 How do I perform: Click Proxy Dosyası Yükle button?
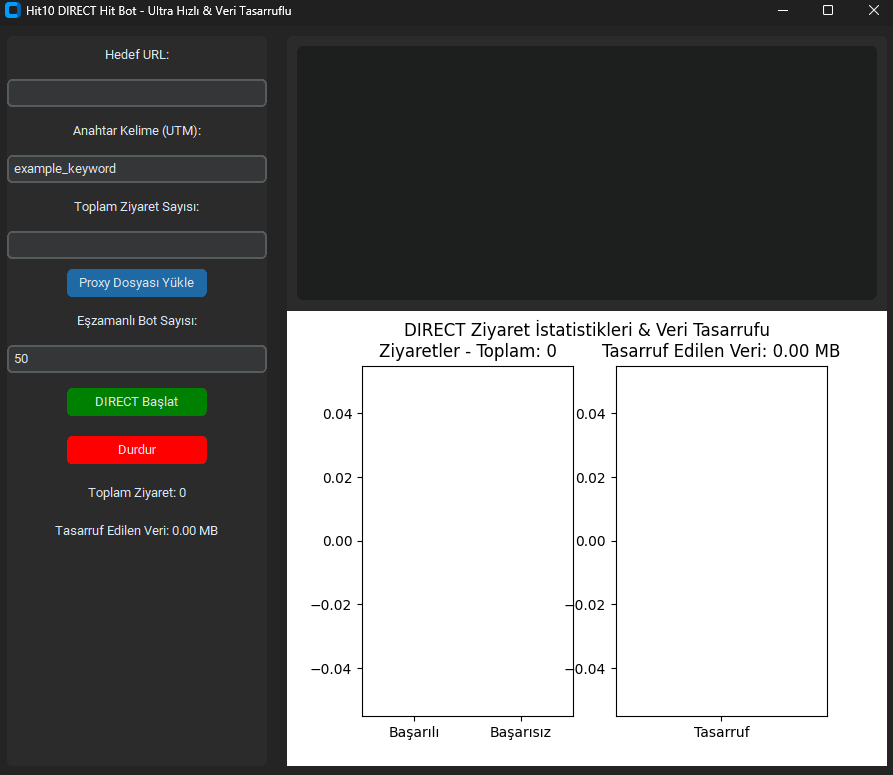pos(137,283)
